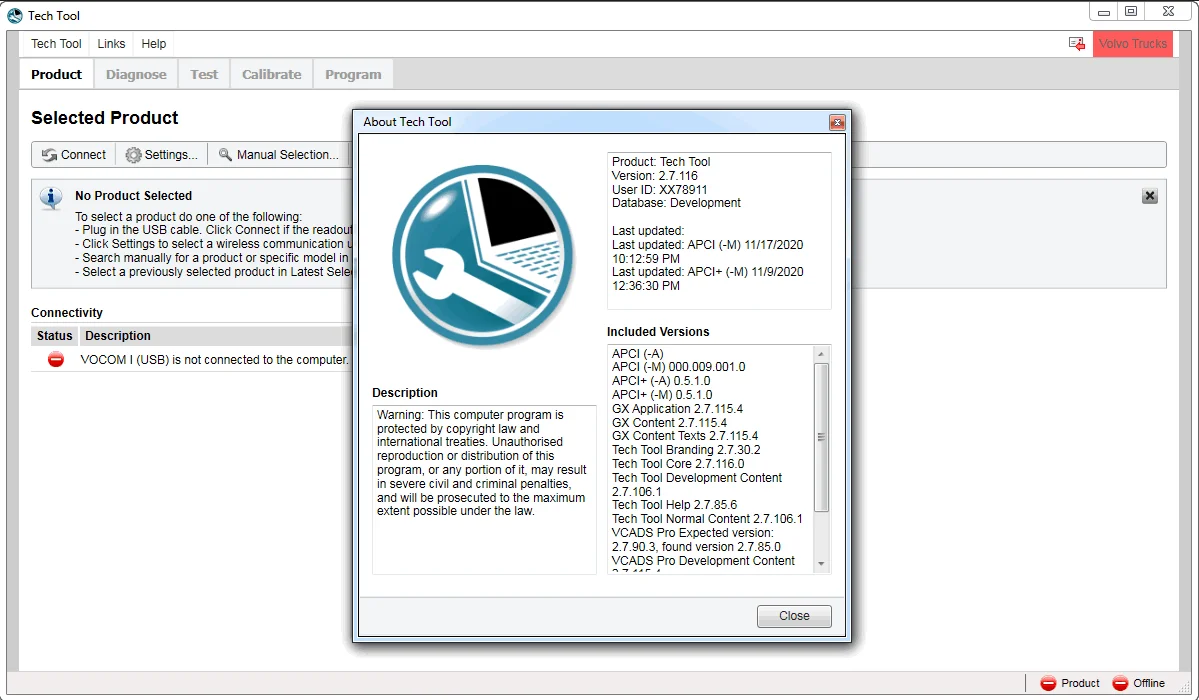Switch to the Test tab
The width and height of the screenshot is (1199, 700).
[204, 74]
